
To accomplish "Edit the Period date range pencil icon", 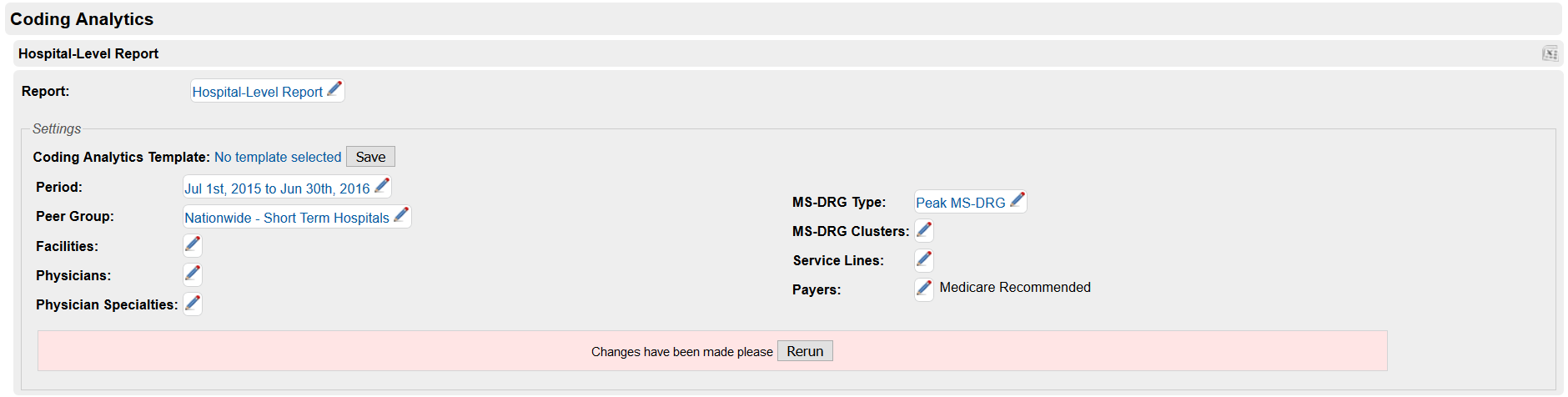I will tap(382, 185).
